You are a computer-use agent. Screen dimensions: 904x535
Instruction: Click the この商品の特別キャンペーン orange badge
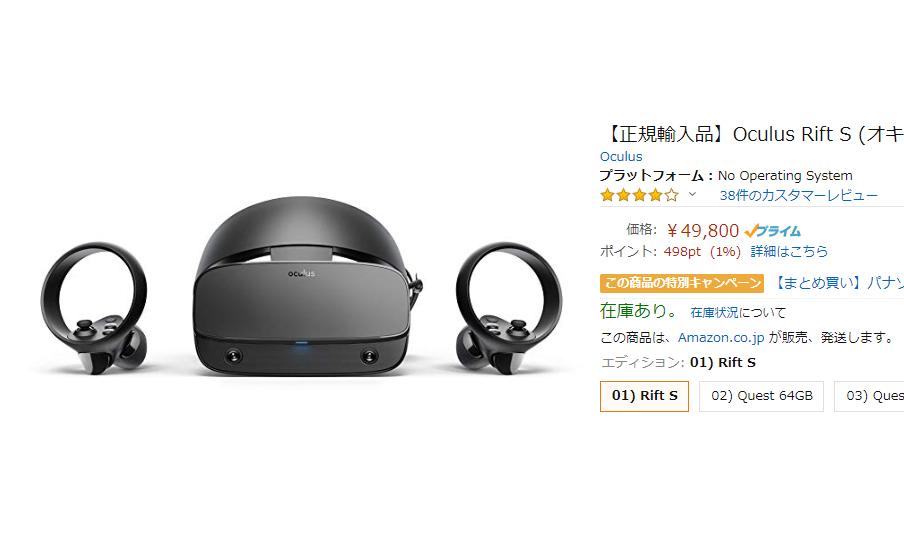click(682, 283)
